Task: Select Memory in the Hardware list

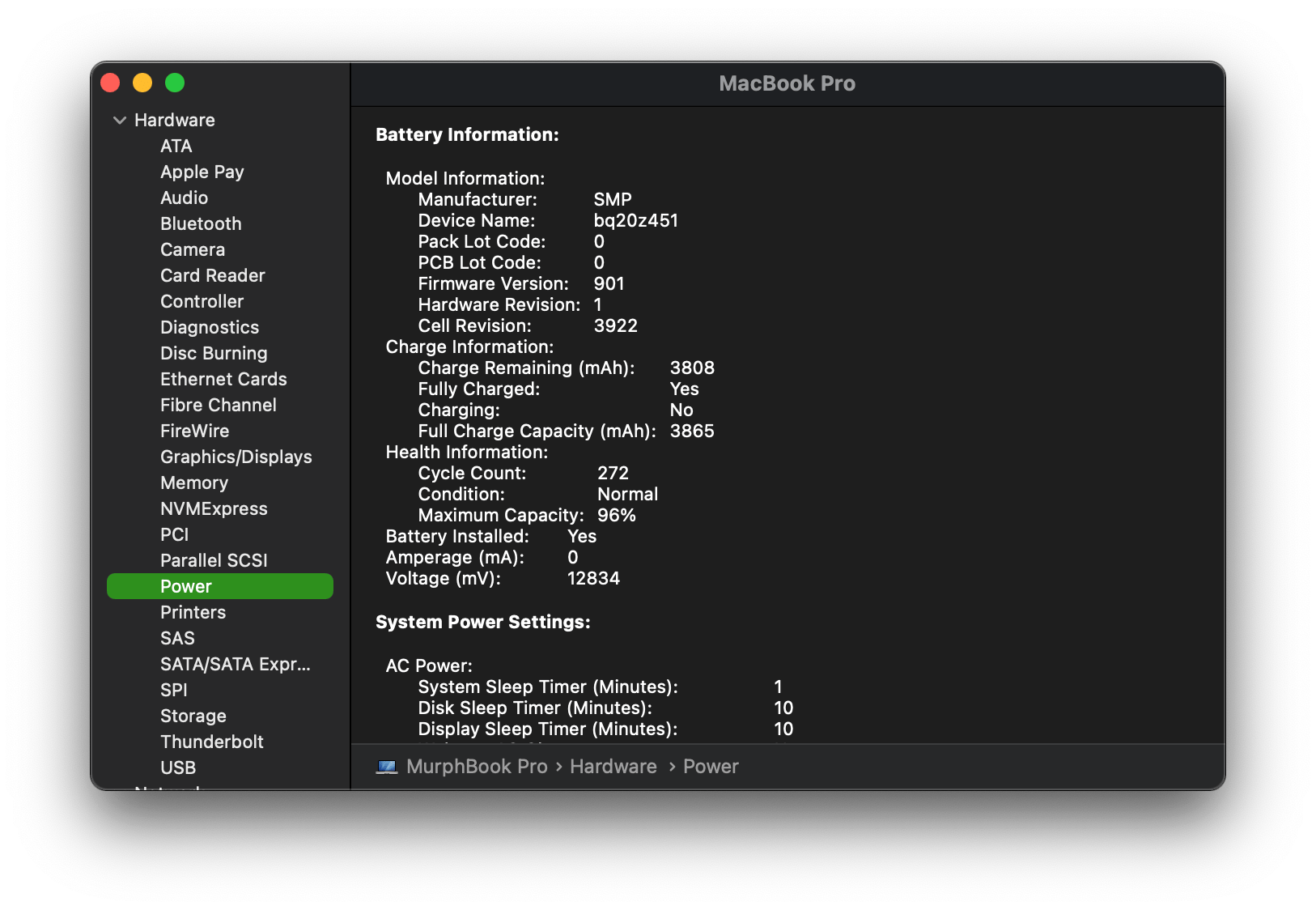Action: [x=194, y=483]
